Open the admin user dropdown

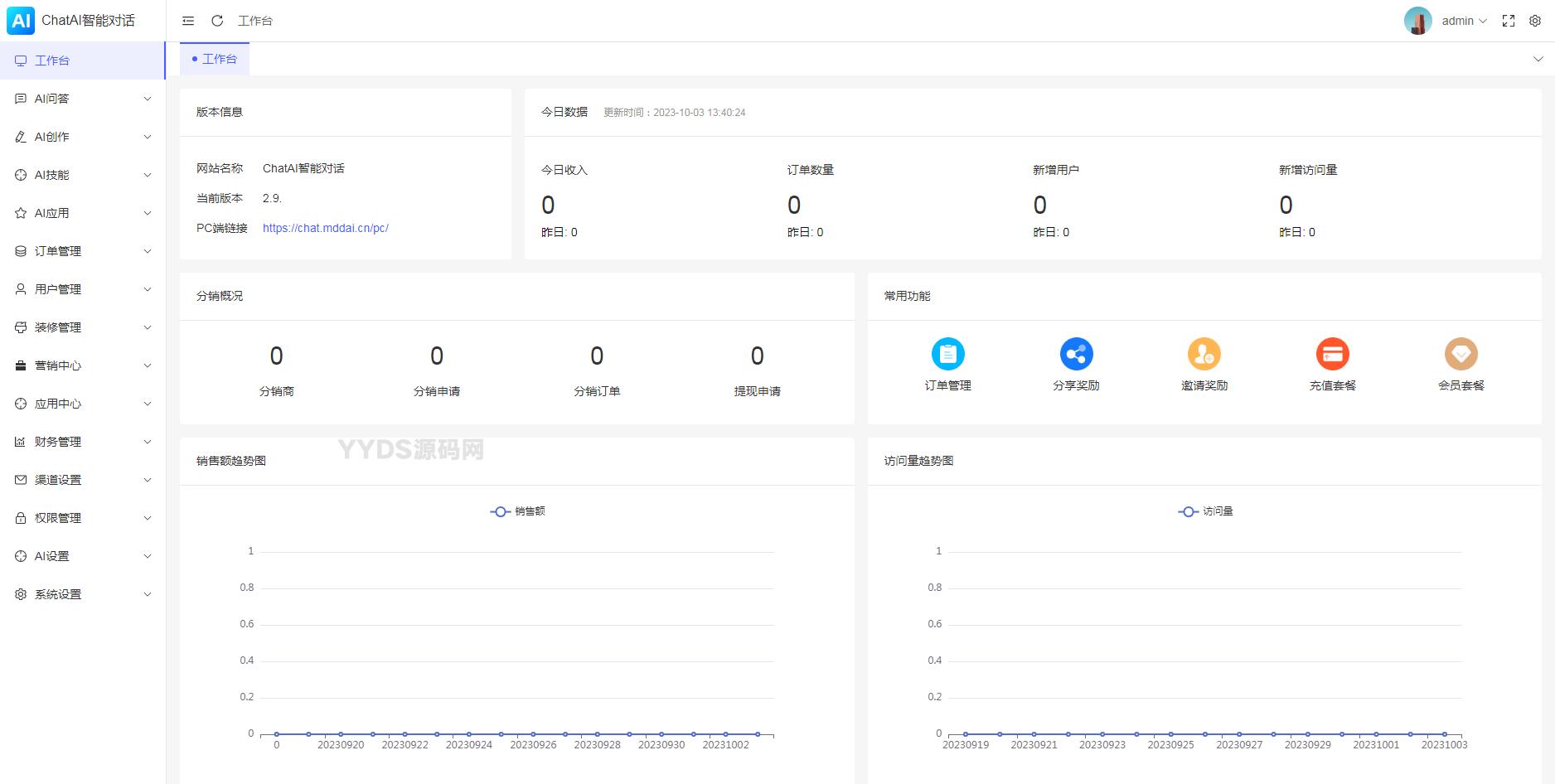click(x=1464, y=21)
